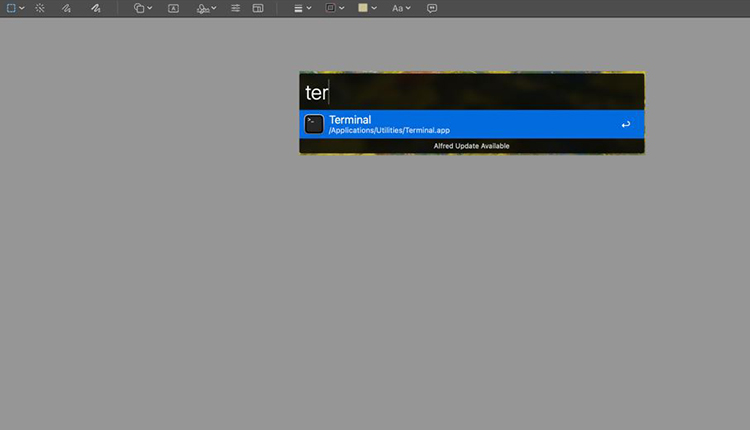Open the Sign signature menu

(206, 8)
